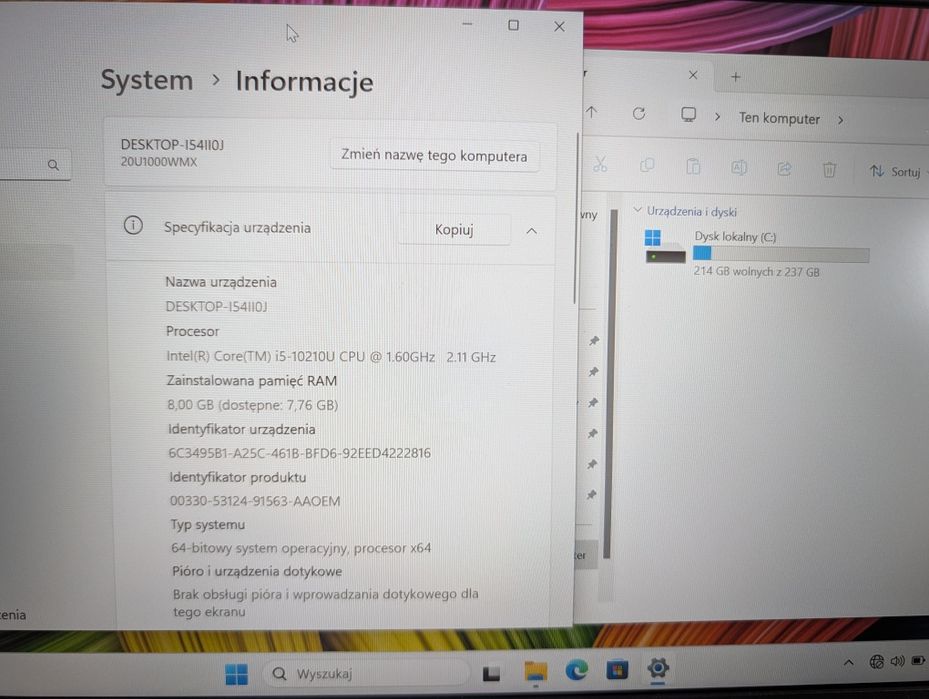Maximize the Settings window

tap(513, 25)
